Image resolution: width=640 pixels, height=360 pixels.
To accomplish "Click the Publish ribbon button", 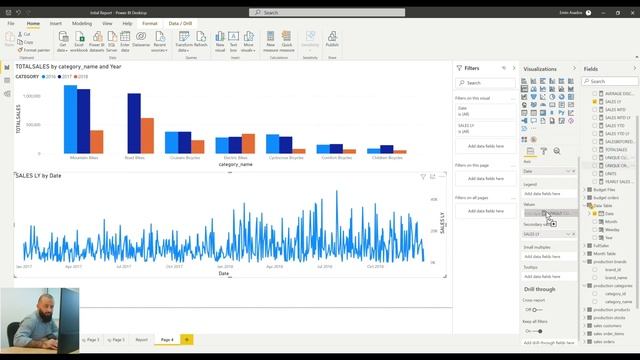I will tap(332, 39).
